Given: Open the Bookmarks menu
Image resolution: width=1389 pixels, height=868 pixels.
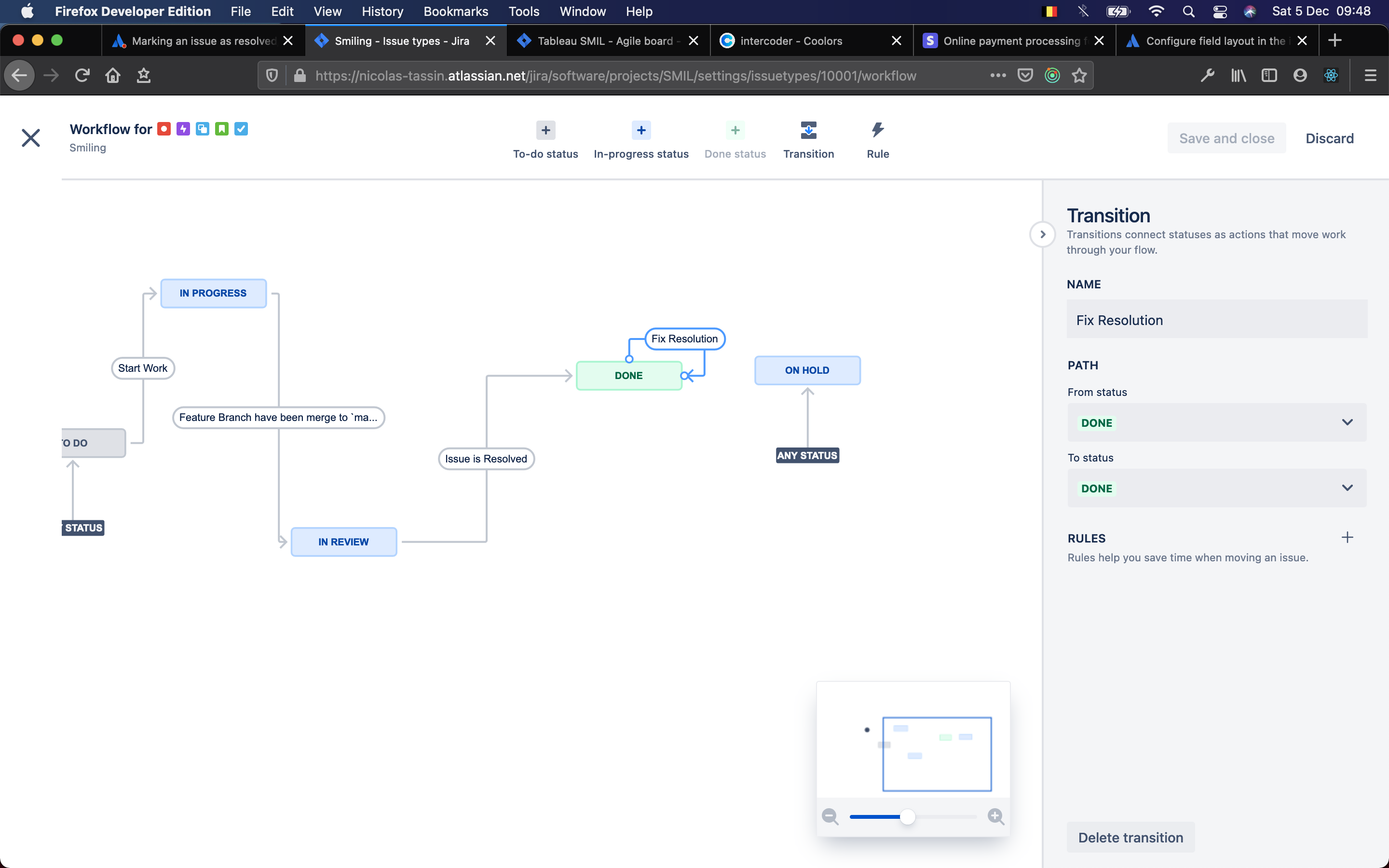Looking at the screenshot, I should pyautogui.click(x=455, y=12).
